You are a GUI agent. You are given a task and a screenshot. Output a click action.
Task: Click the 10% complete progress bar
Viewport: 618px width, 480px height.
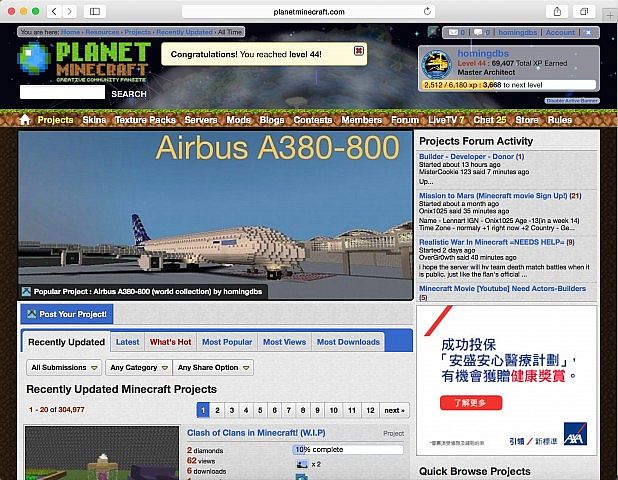[348, 450]
